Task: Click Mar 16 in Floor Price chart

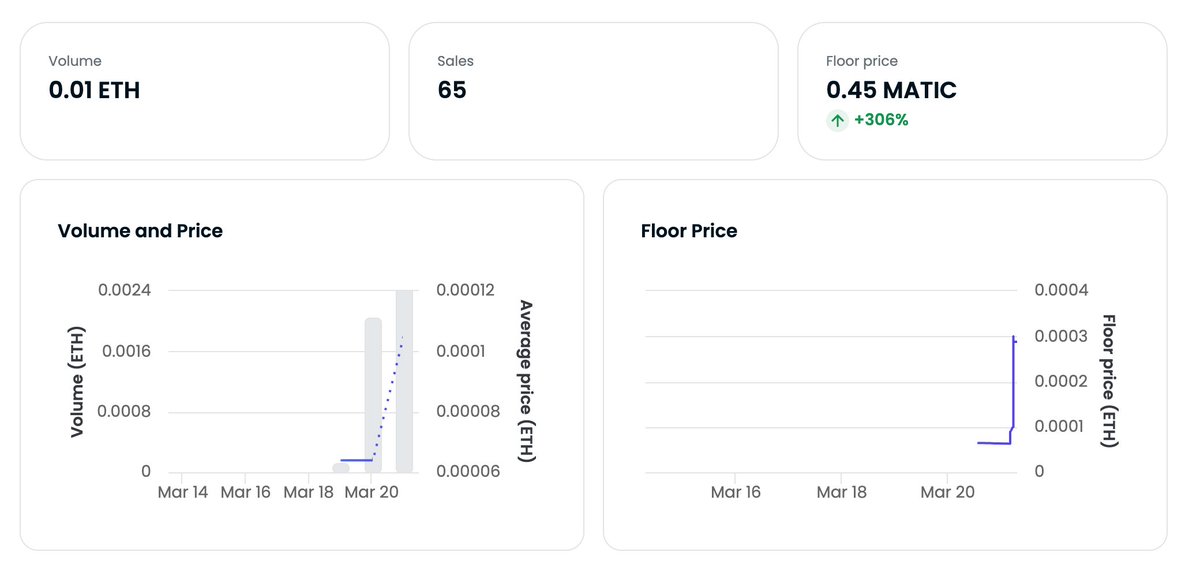Action: (736, 492)
